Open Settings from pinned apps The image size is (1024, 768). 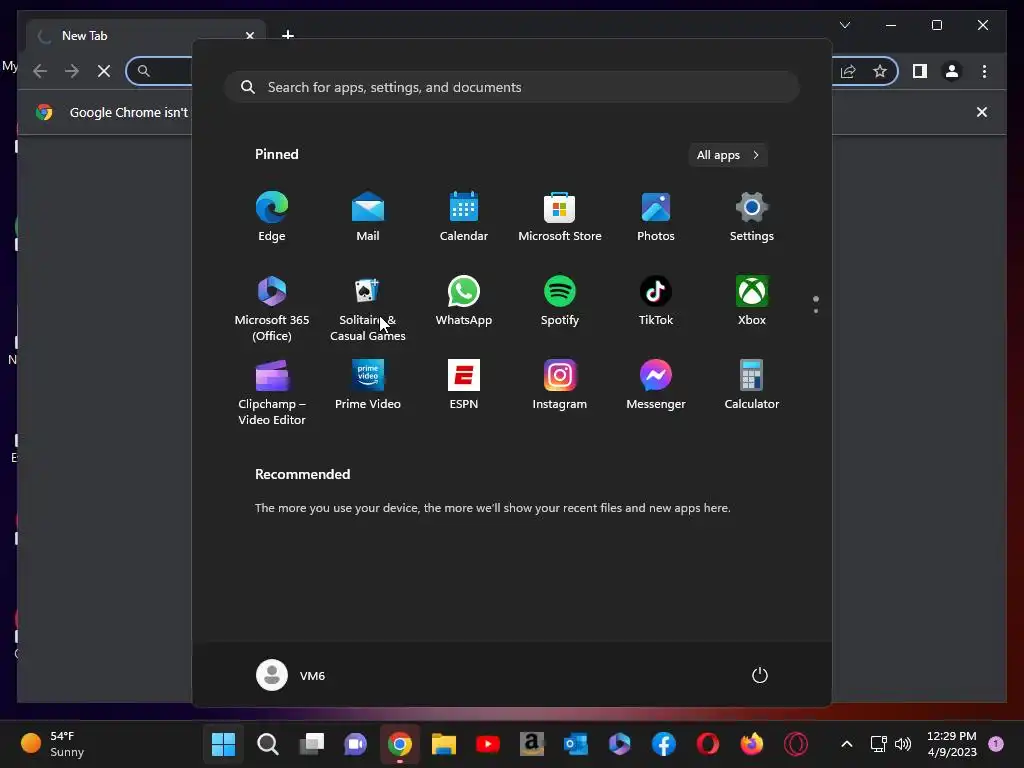point(752,217)
